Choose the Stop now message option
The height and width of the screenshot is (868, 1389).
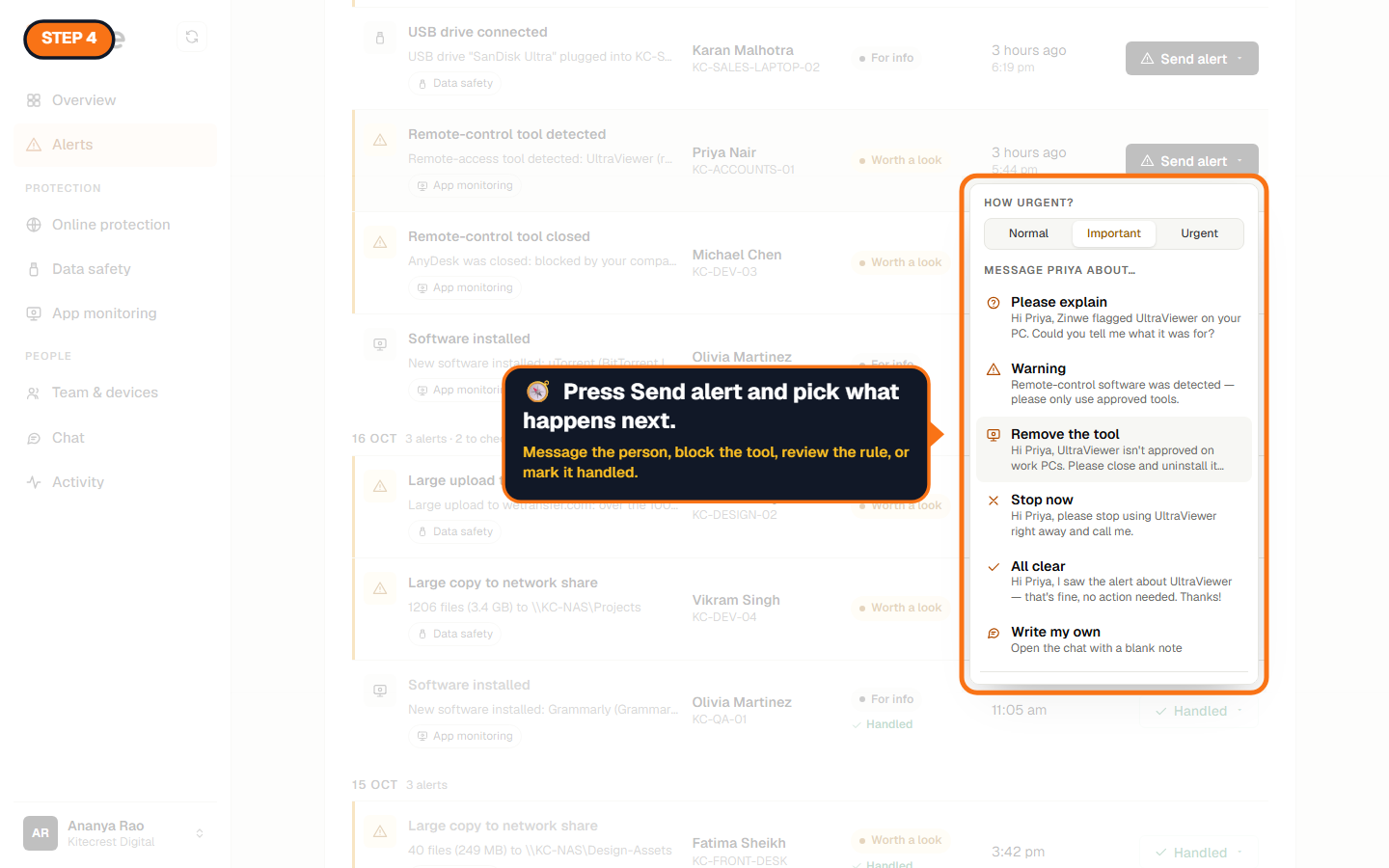coord(1114,515)
